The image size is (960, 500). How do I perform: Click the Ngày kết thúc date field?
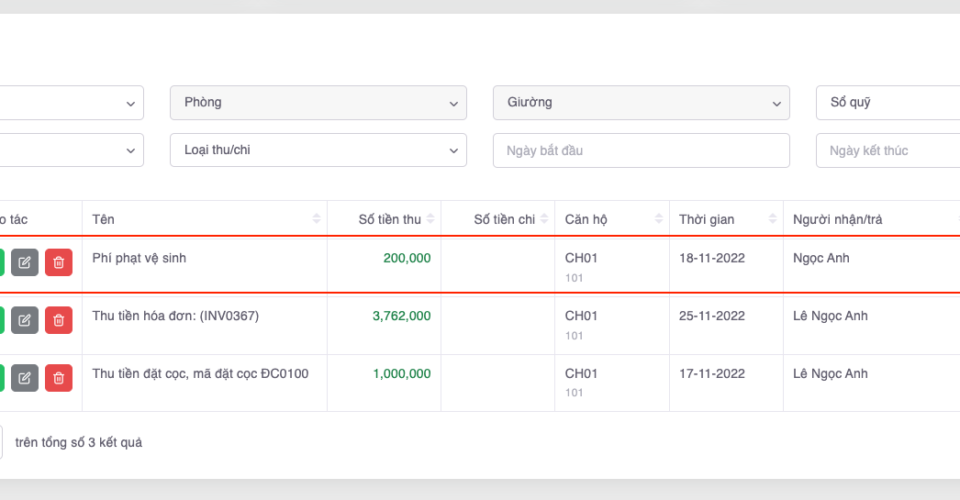(887, 150)
